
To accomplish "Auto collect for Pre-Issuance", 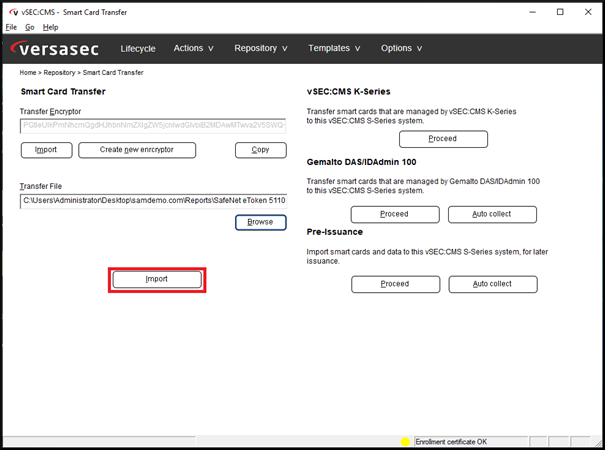I will click(x=493, y=284).
